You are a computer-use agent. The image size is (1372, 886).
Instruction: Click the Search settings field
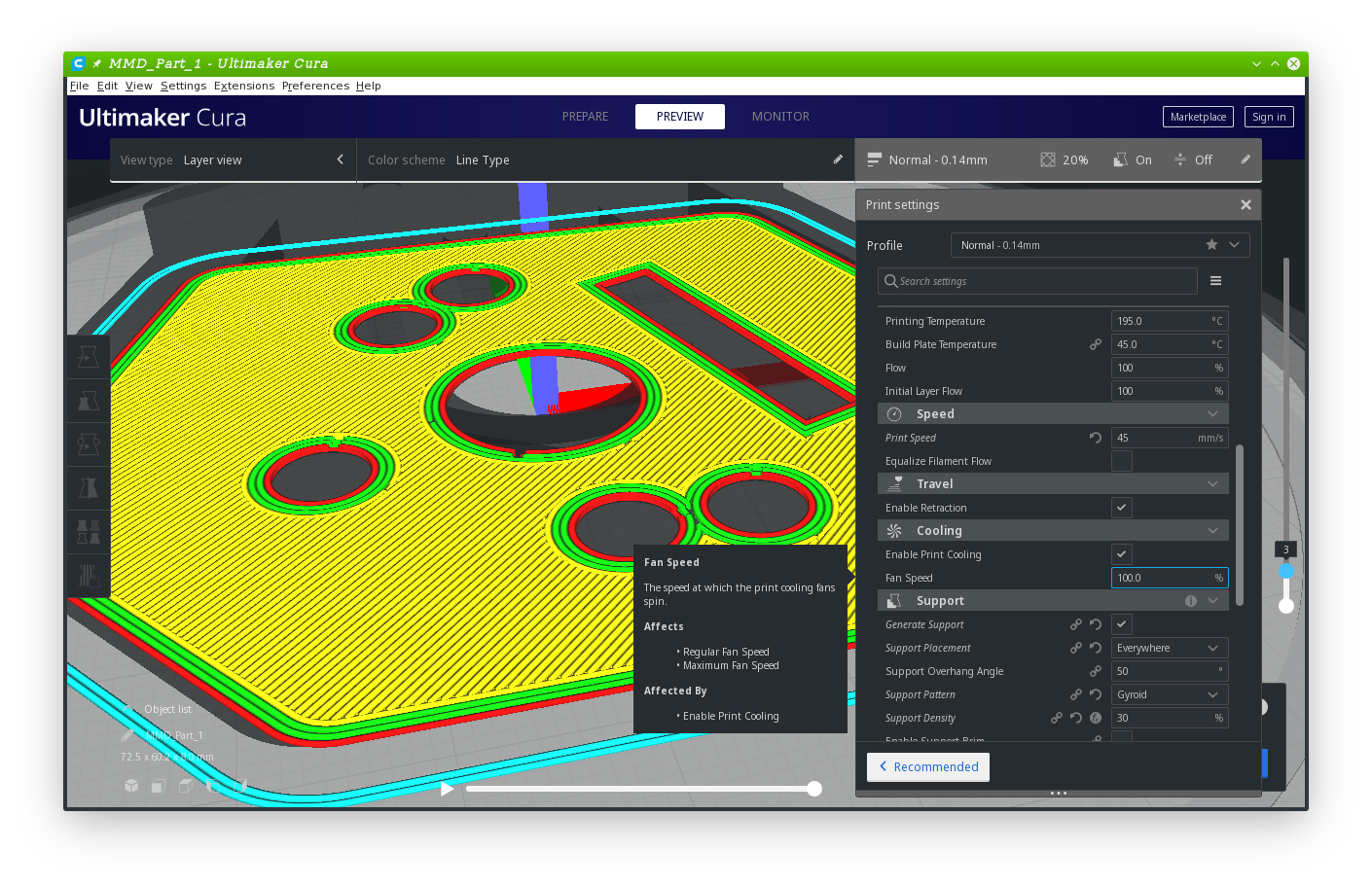1037,281
